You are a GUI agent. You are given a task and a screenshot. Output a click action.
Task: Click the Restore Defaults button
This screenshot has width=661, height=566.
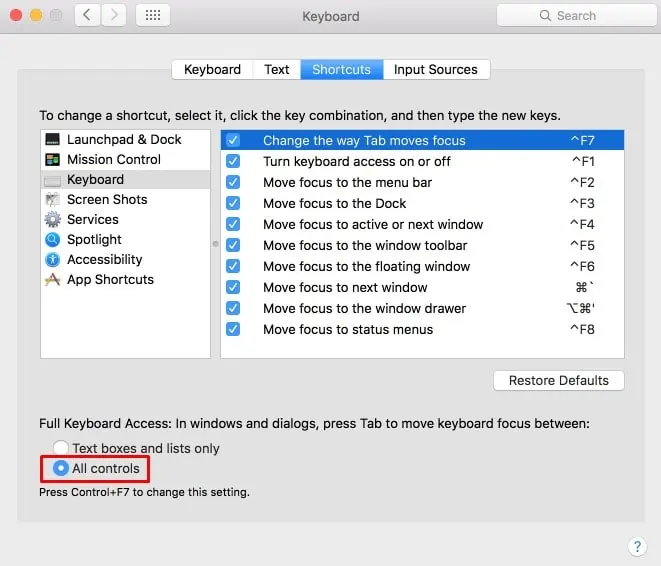(558, 381)
